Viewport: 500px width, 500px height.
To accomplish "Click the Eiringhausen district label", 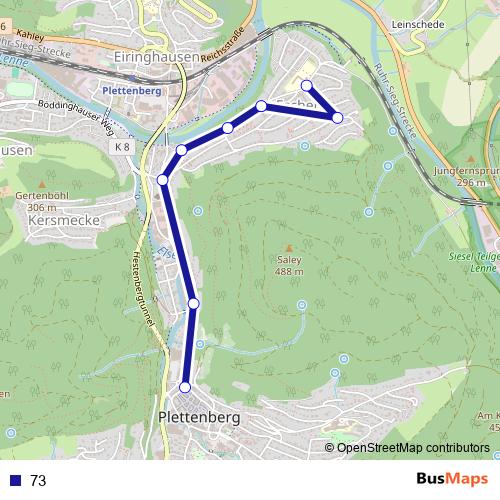I will pyautogui.click(x=157, y=57).
